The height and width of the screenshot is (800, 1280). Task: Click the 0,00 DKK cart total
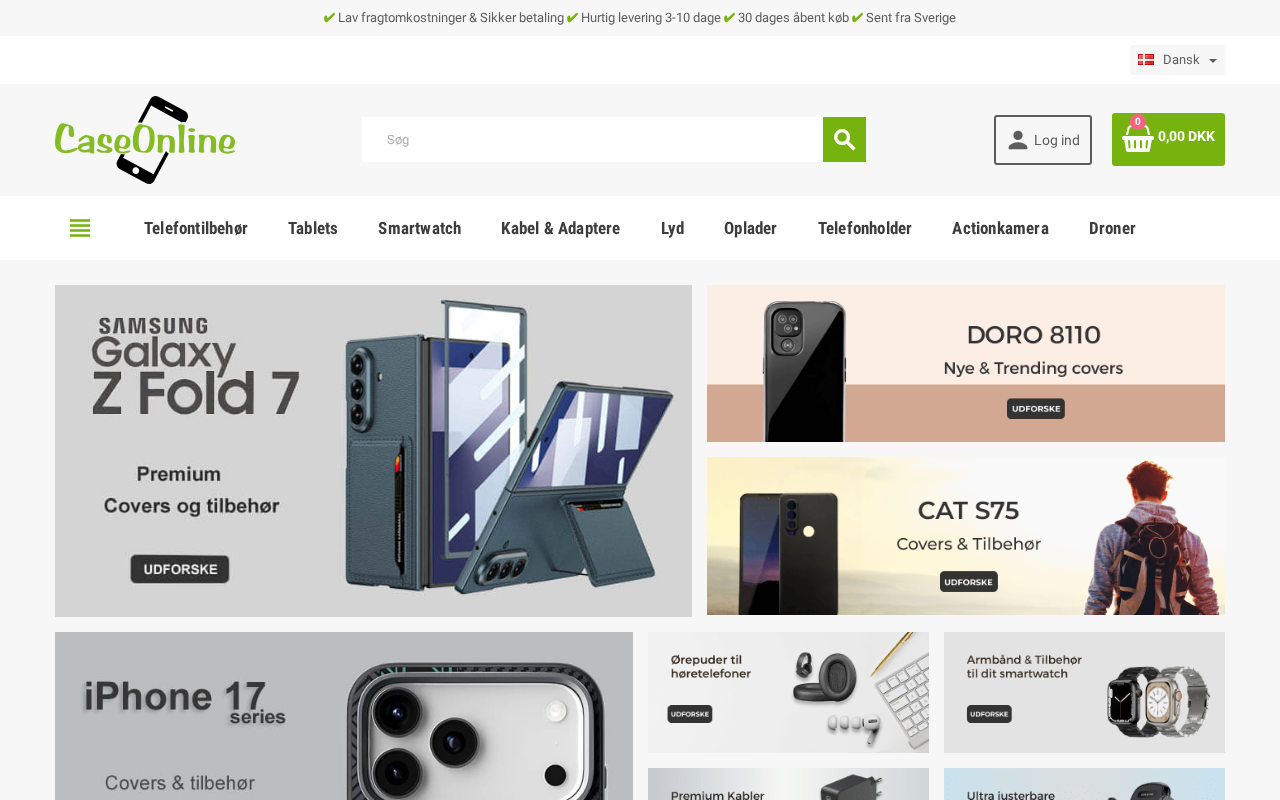(1186, 137)
